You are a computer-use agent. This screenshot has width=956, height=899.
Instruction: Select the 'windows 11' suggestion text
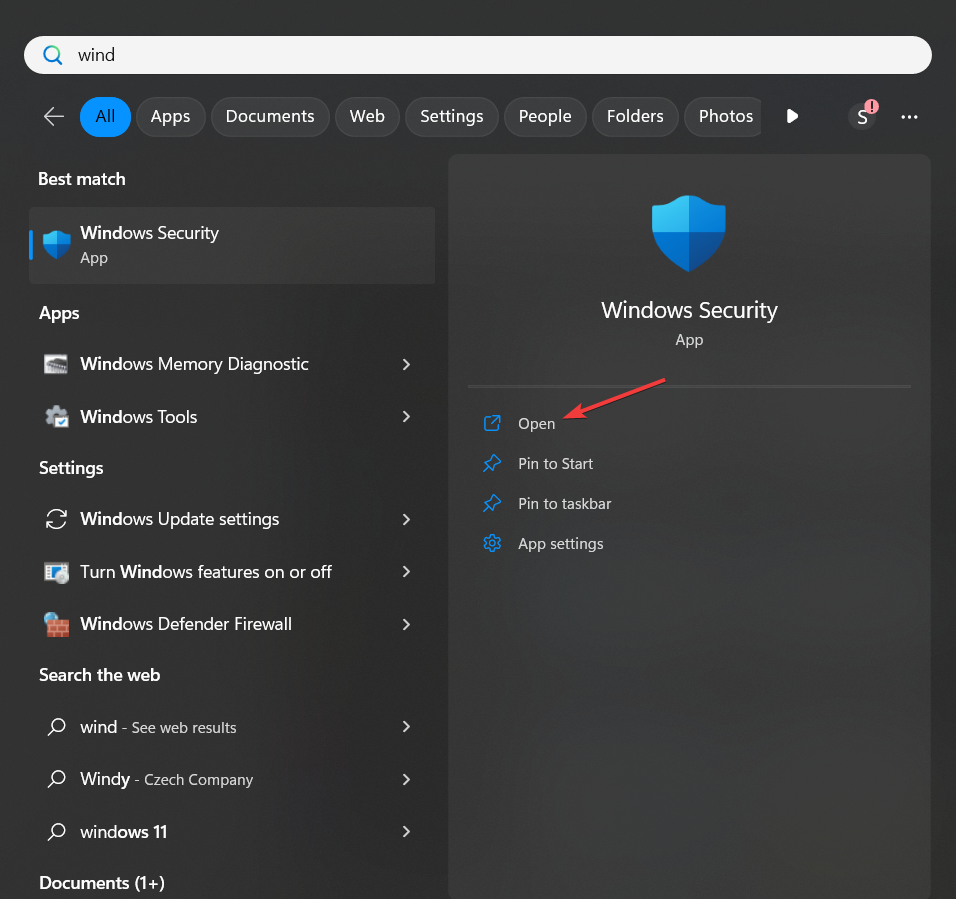tap(124, 832)
